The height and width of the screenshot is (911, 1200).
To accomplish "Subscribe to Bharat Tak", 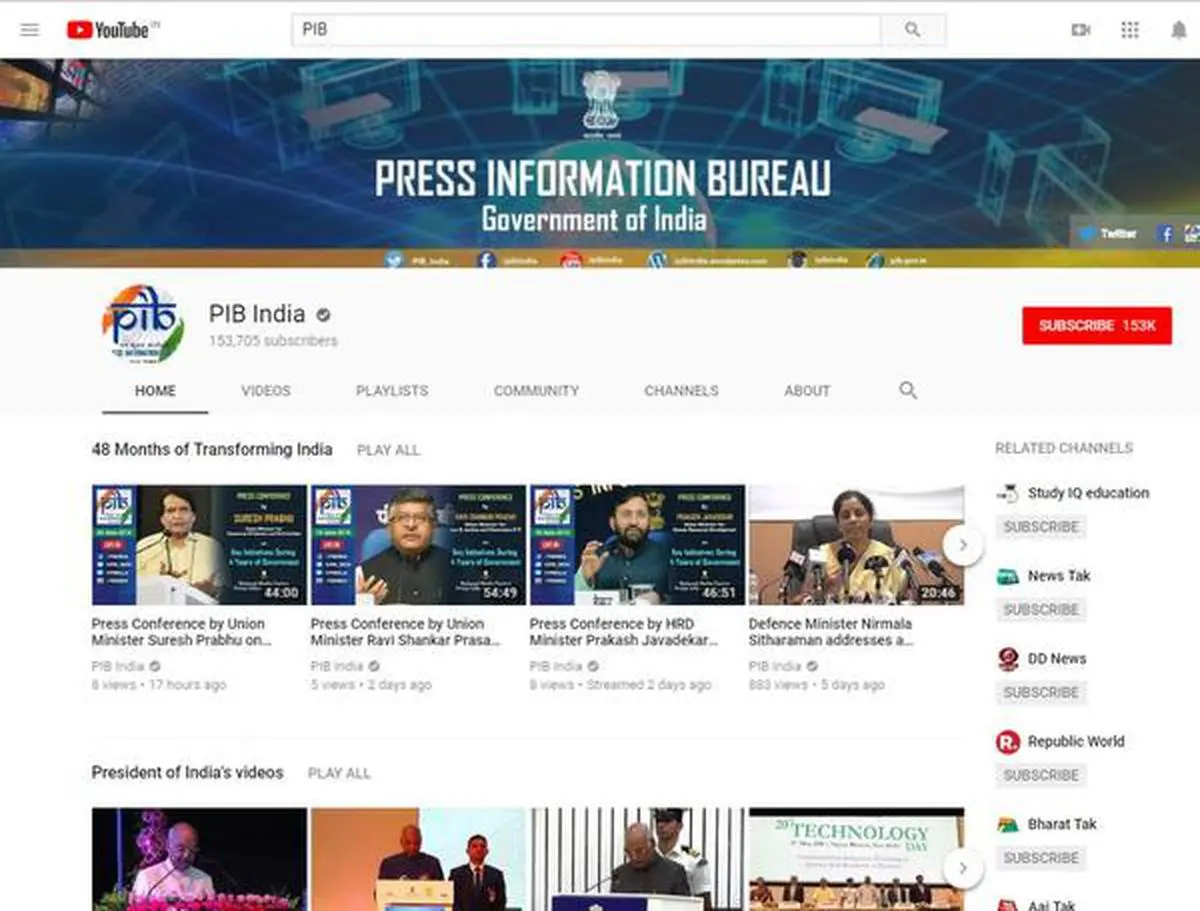I will coord(1041,858).
